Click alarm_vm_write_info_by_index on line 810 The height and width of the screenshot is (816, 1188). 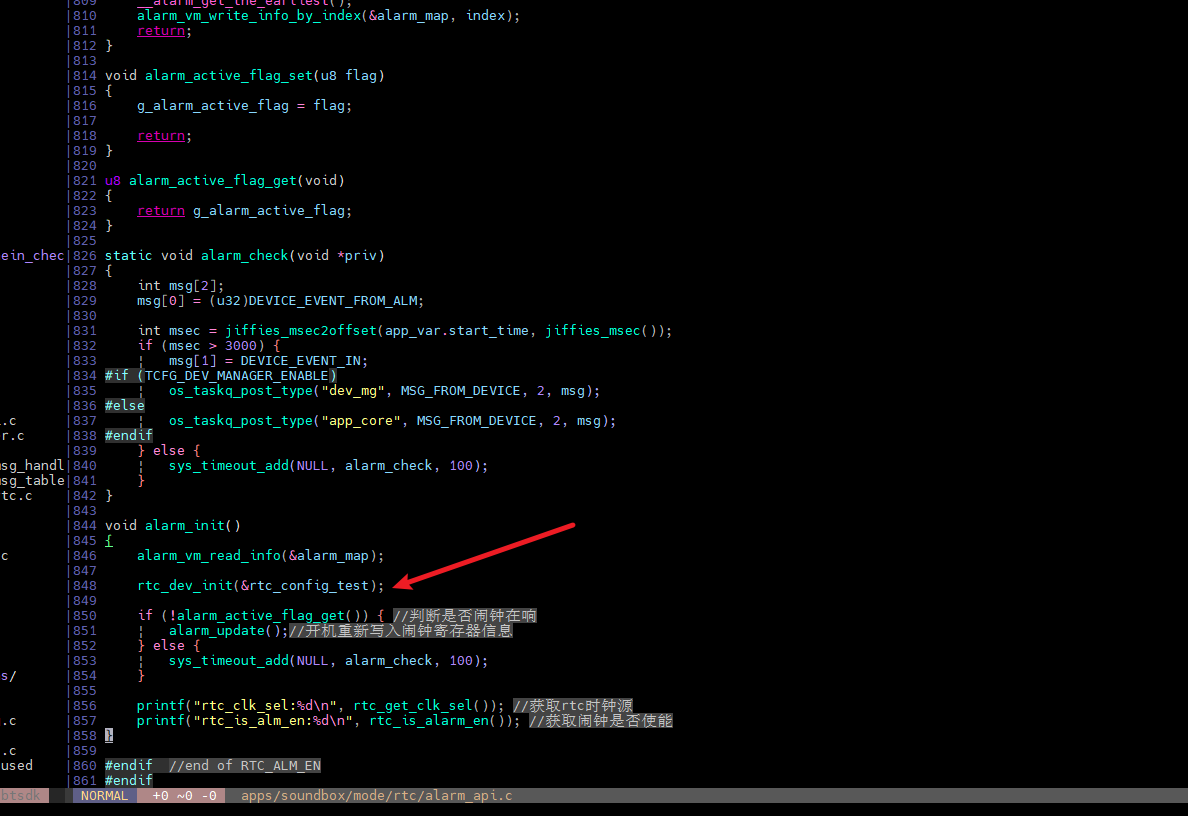249,16
